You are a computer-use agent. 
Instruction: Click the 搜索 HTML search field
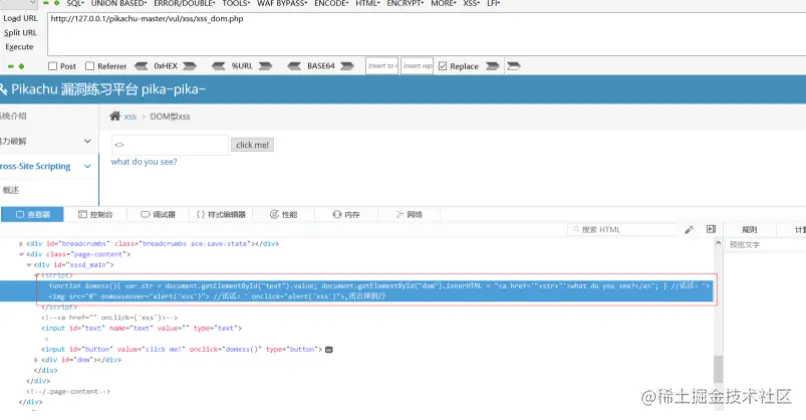click(x=622, y=229)
